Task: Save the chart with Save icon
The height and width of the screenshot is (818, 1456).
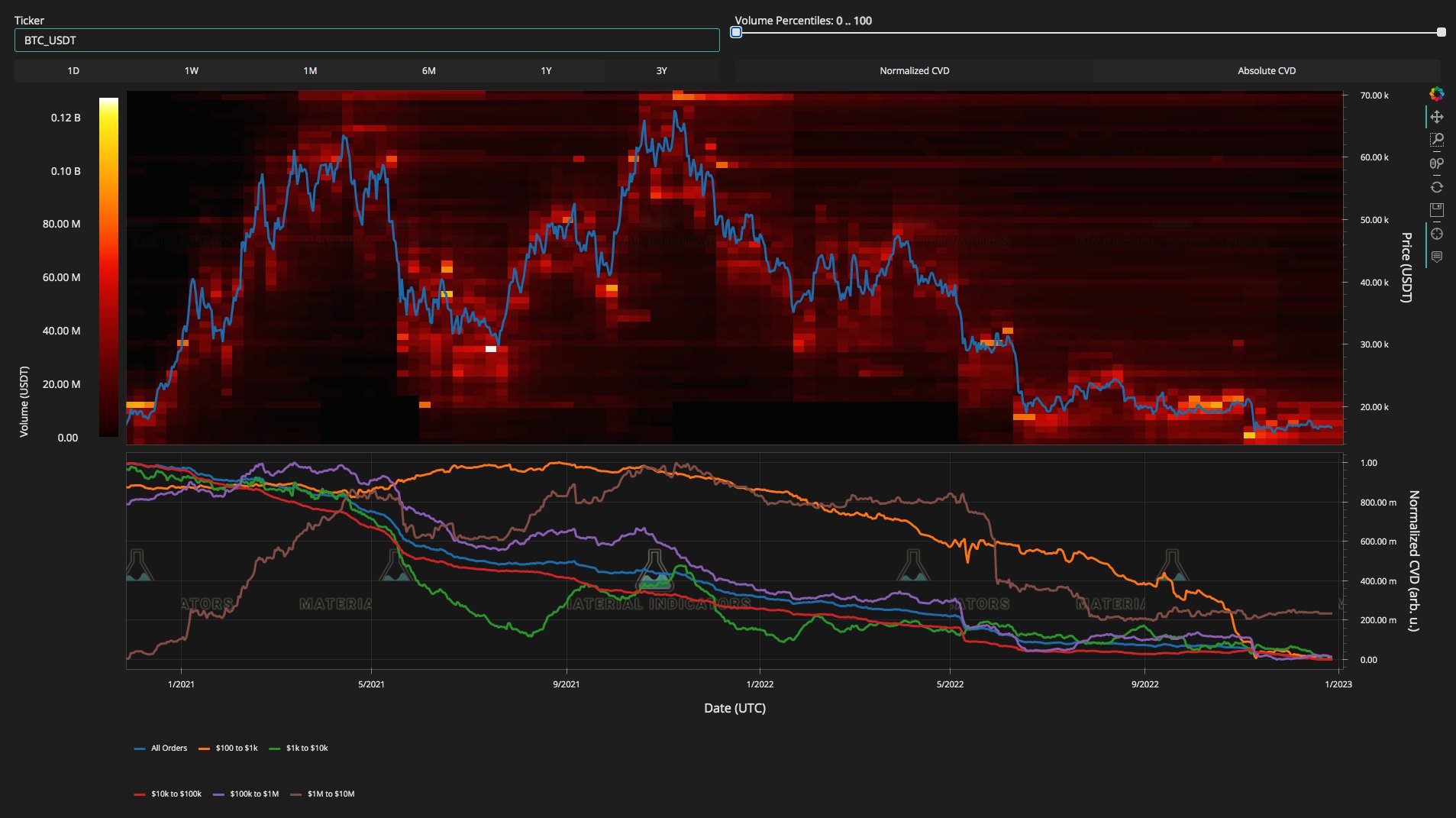Action: 1436,210
